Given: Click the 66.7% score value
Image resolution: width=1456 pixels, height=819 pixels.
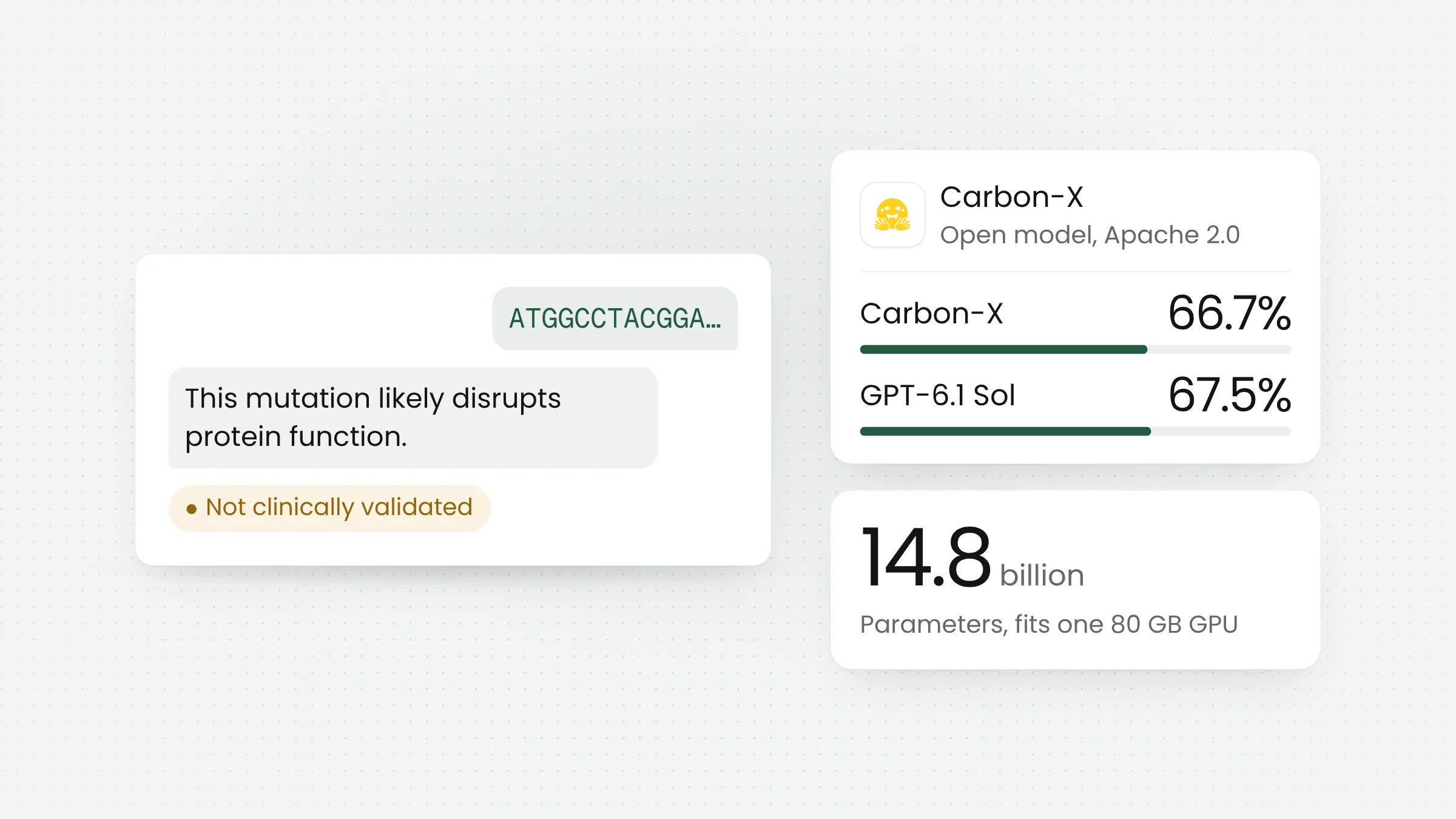Looking at the screenshot, I should (x=1230, y=313).
